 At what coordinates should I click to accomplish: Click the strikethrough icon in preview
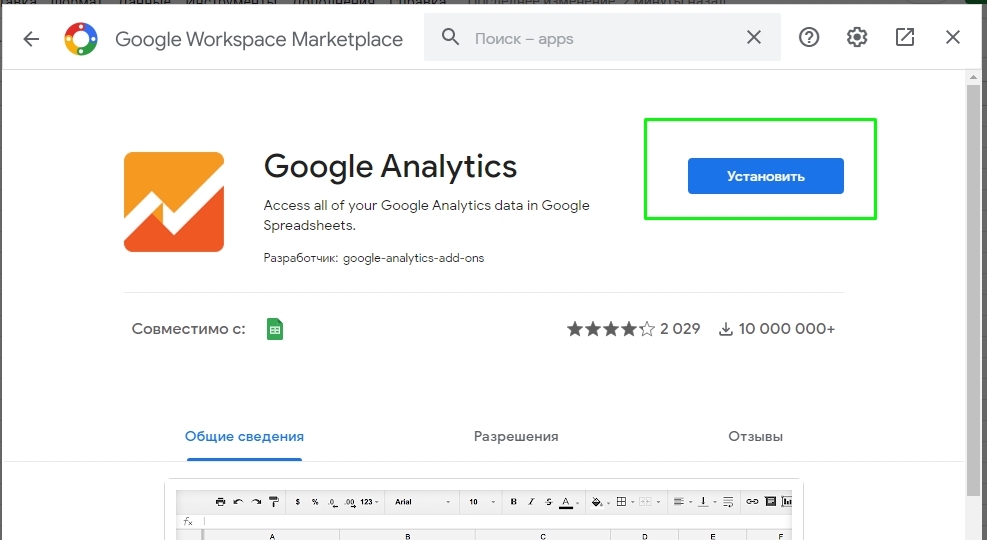(549, 502)
